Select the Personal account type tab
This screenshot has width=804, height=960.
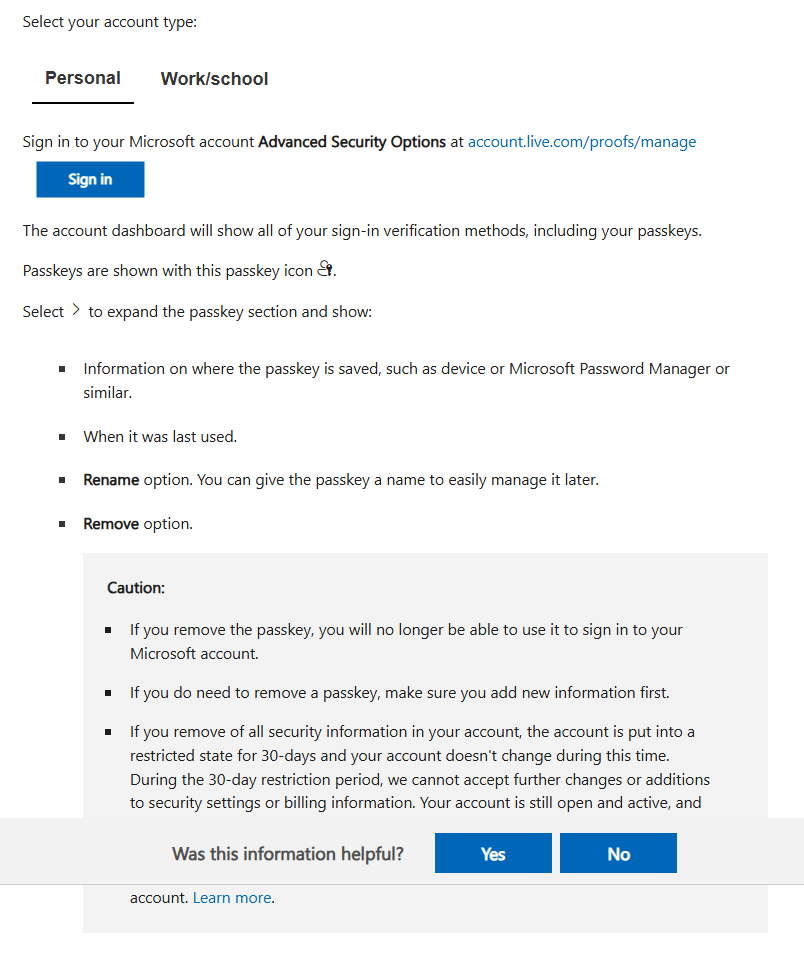(83, 78)
